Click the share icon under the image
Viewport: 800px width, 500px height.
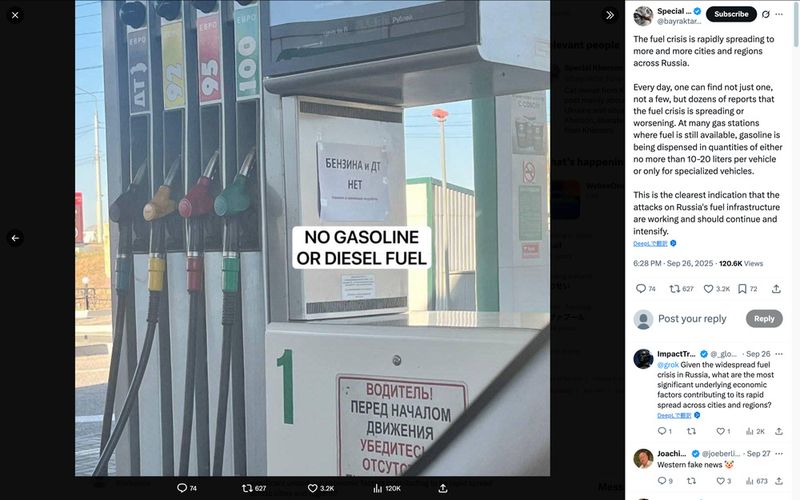coord(443,488)
